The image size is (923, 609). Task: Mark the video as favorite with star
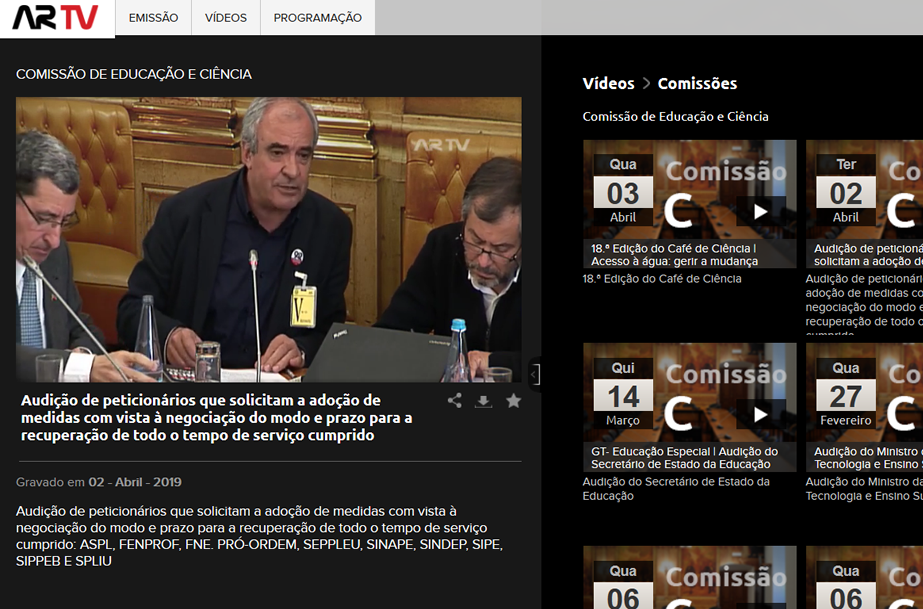513,401
